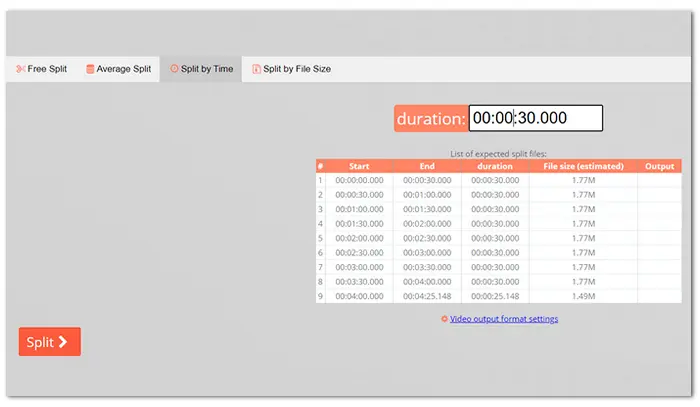Screen dimensions: 700x407
Task: Click the orange duration label
Action: pos(431,119)
